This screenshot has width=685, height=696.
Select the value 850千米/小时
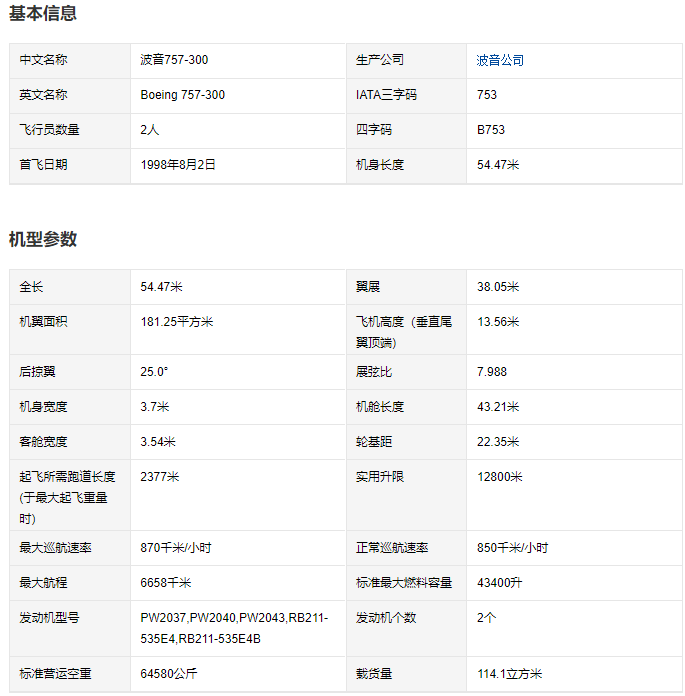pyautogui.click(x=512, y=548)
